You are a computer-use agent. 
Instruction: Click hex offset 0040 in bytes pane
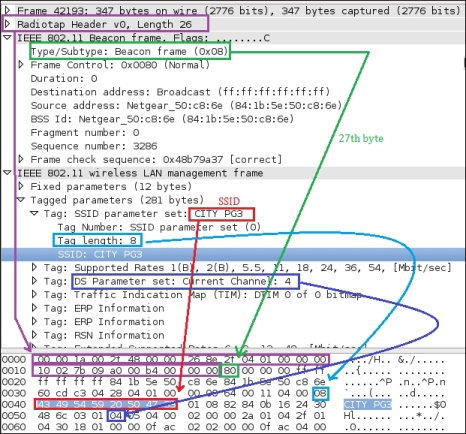click(14, 404)
